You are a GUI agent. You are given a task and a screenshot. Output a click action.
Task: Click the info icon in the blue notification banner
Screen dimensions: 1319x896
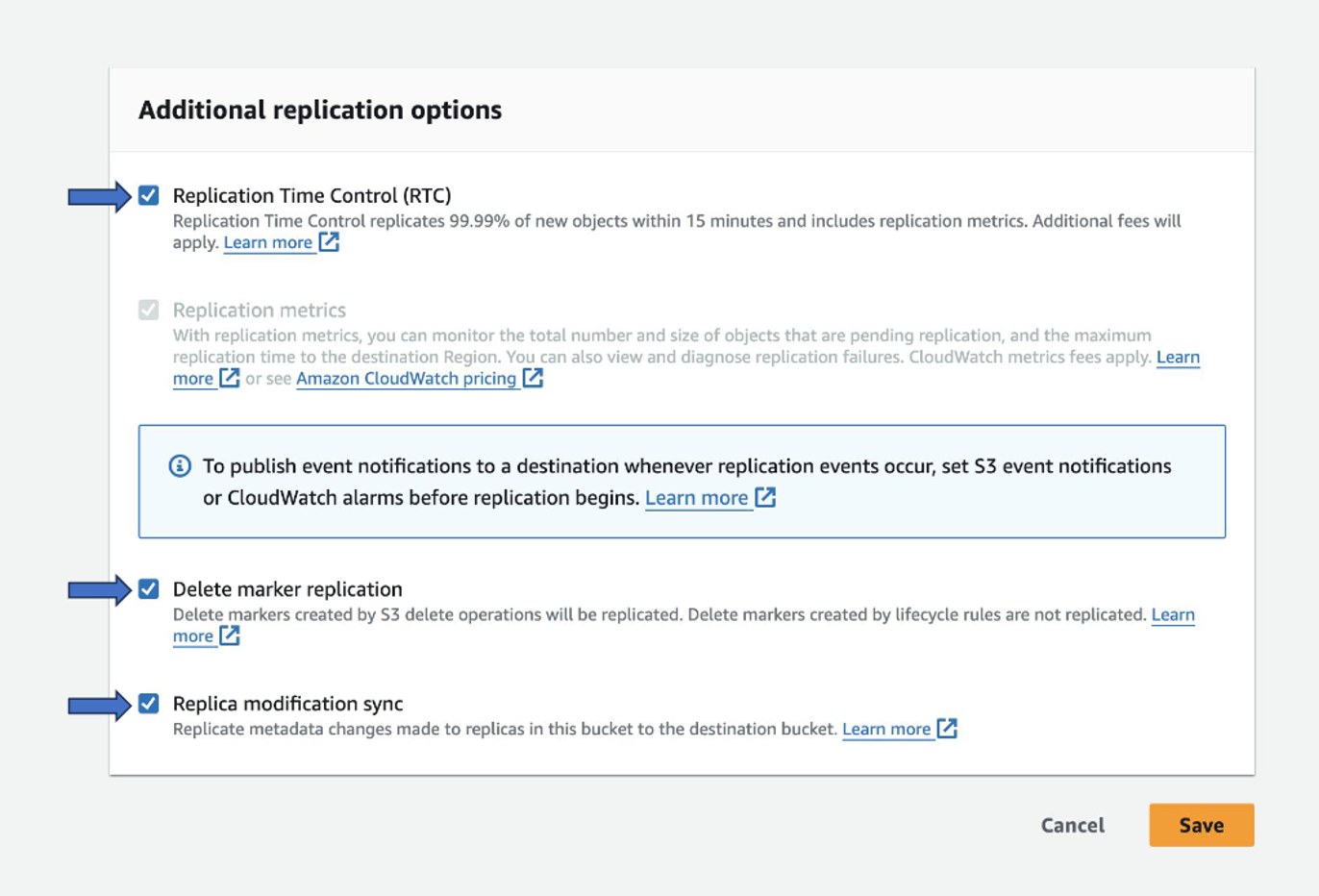(x=179, y=466)
